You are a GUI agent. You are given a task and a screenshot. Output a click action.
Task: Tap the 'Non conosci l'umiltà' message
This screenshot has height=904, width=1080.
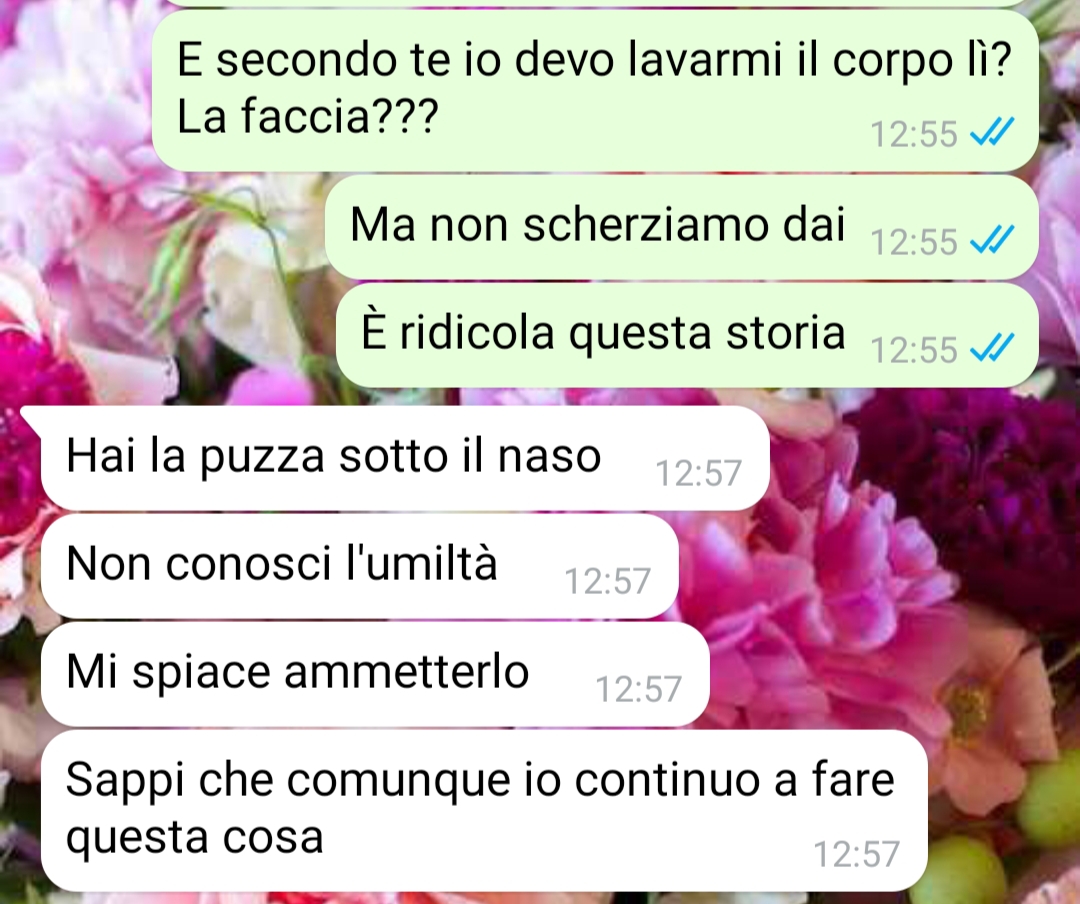tap(360, 566)
